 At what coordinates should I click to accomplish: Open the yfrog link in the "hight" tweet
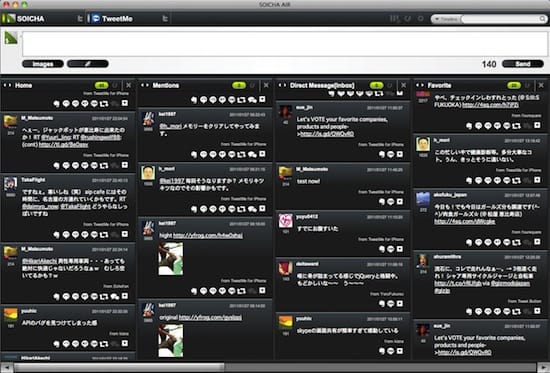pos(208,235)
